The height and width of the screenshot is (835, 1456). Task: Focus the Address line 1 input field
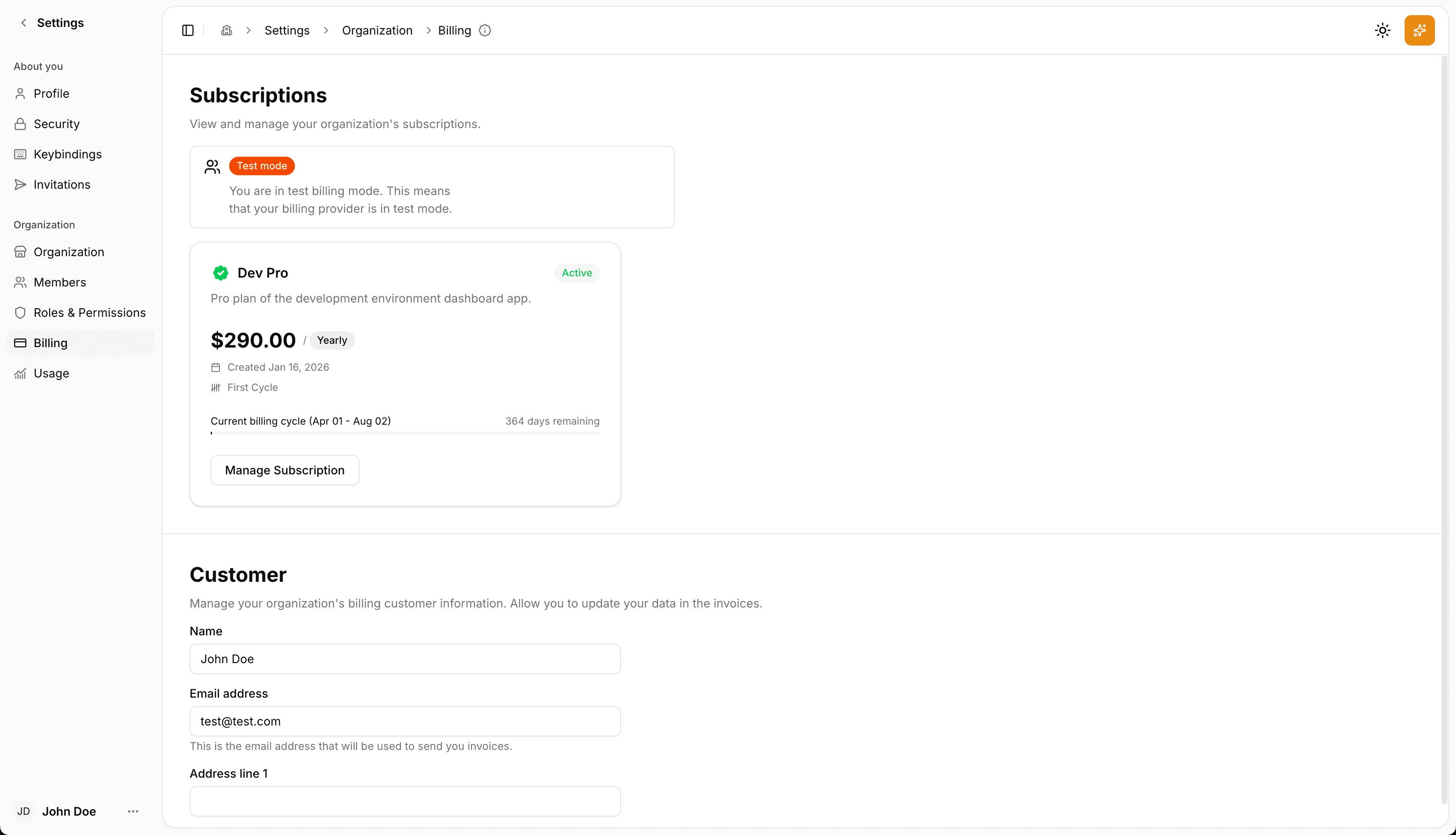(404, 800)
